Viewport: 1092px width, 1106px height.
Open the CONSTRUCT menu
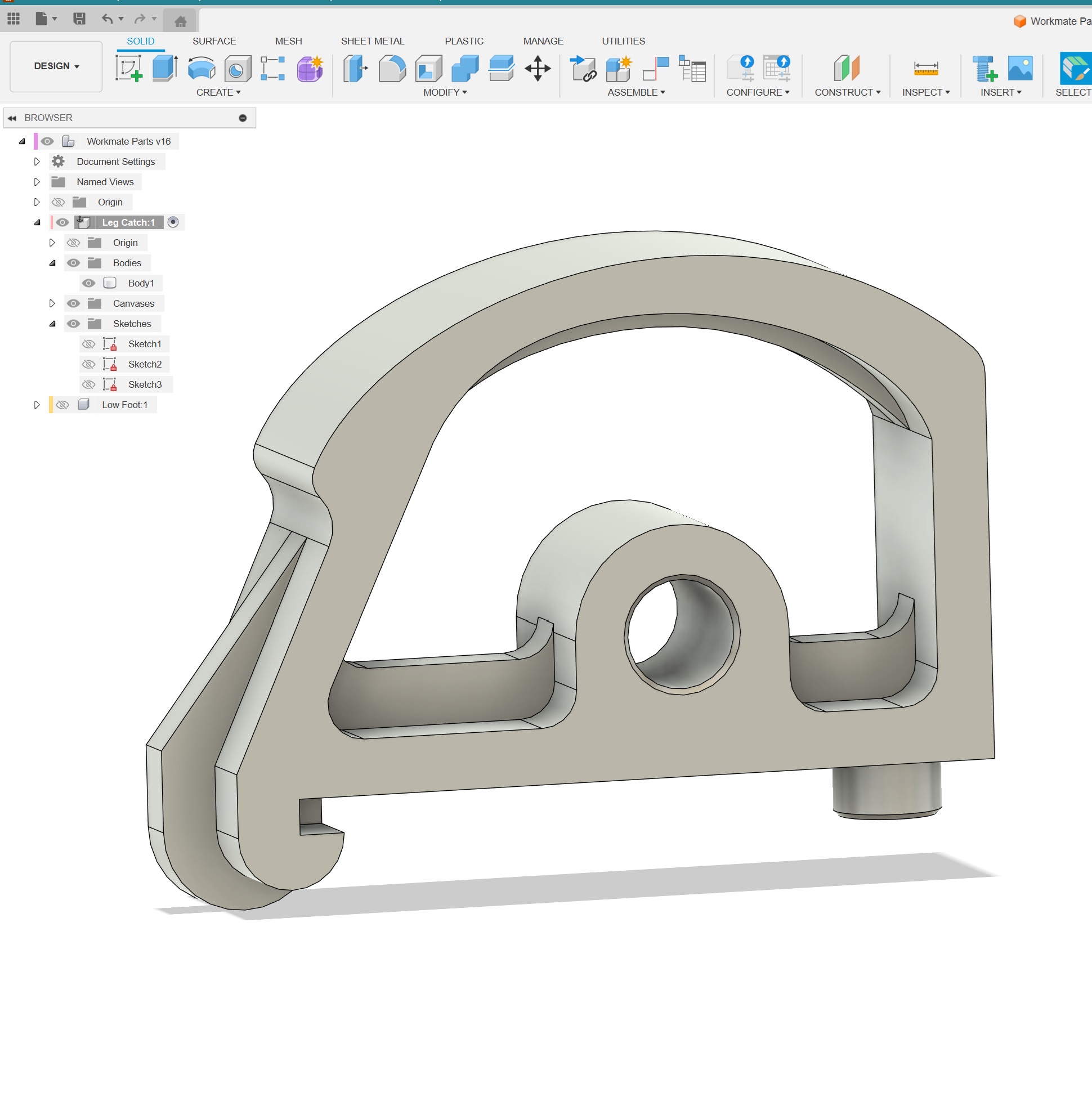[848, 92]
